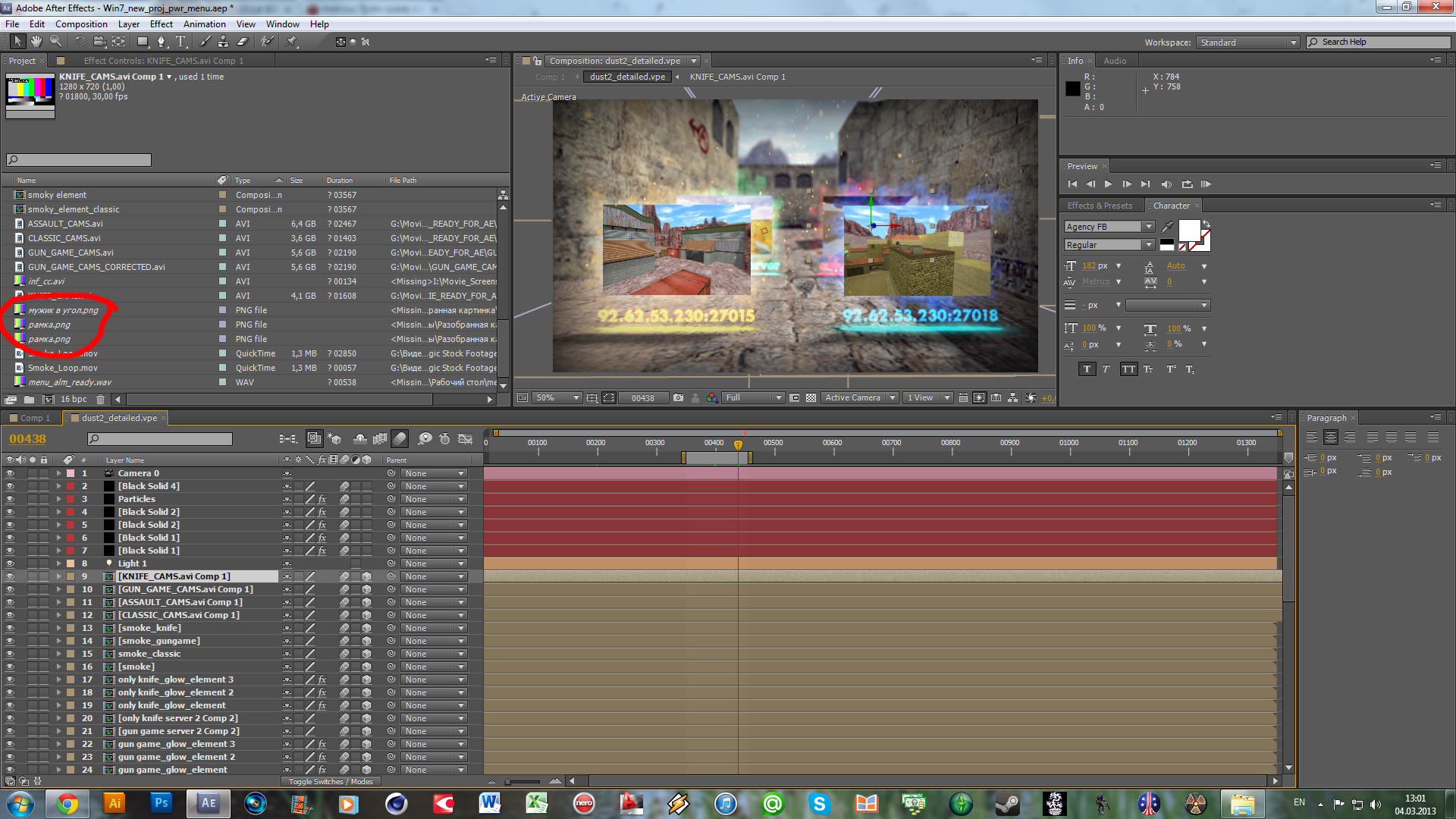This screenshot has width=1456, height=819.
Task: Open the composition flowchart icon
Action: click(x=1012, y=398)
